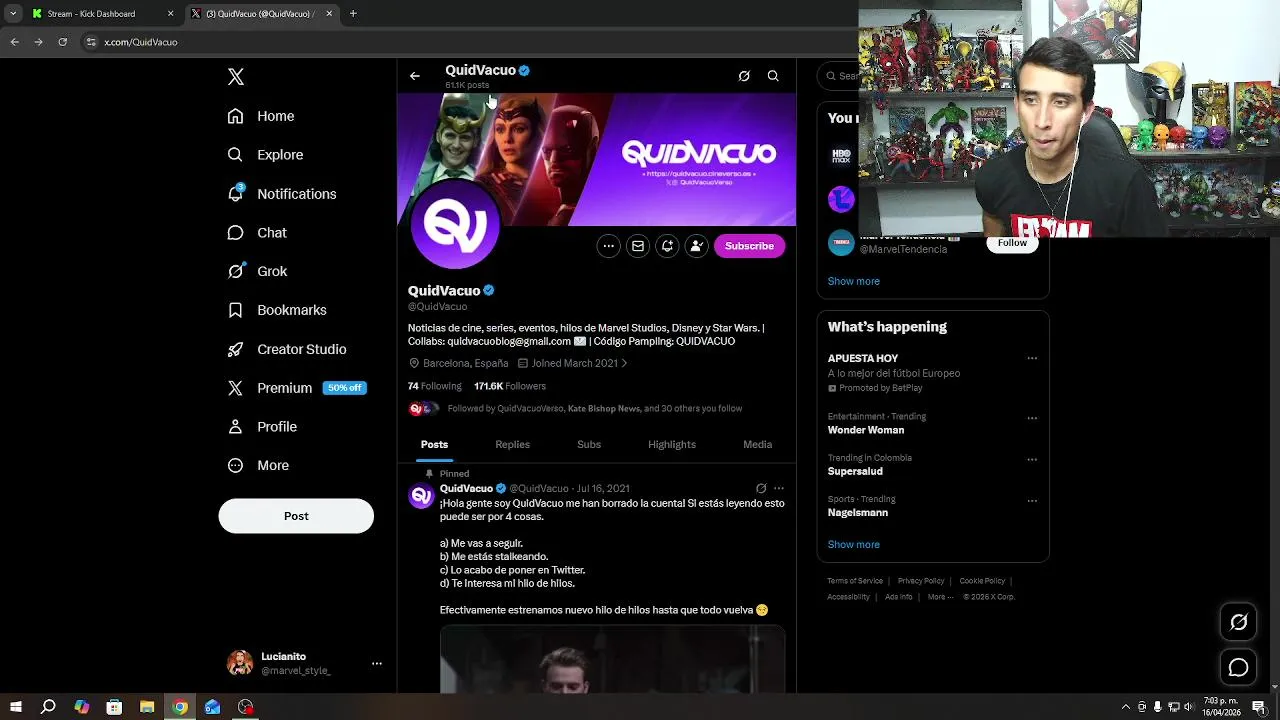Open QuidVacuo round profile picture
This screenshot has width=1280, height=720.
click(455, 225)
